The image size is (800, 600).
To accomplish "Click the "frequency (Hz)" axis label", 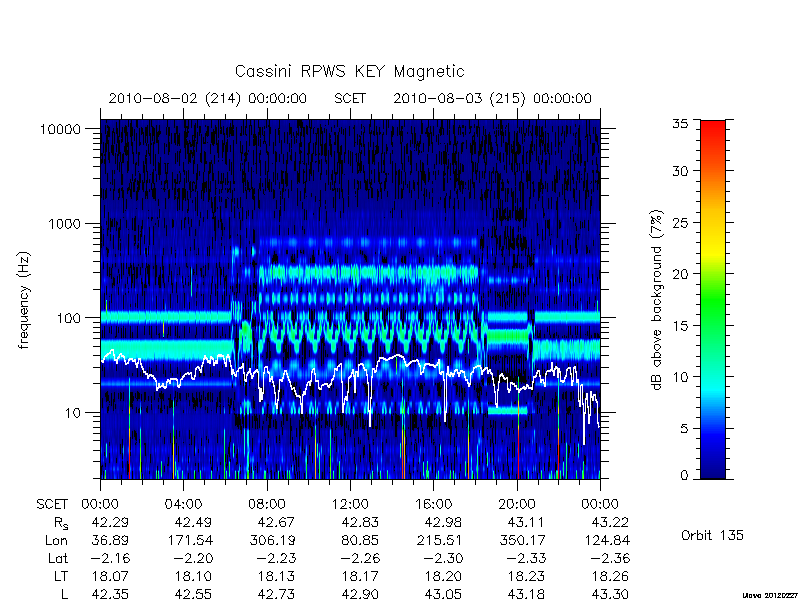I will tap(24, 300).
